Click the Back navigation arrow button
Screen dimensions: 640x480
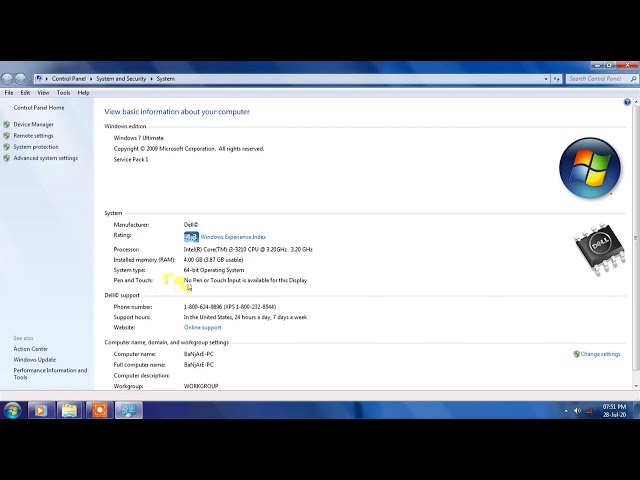(8, 79)
